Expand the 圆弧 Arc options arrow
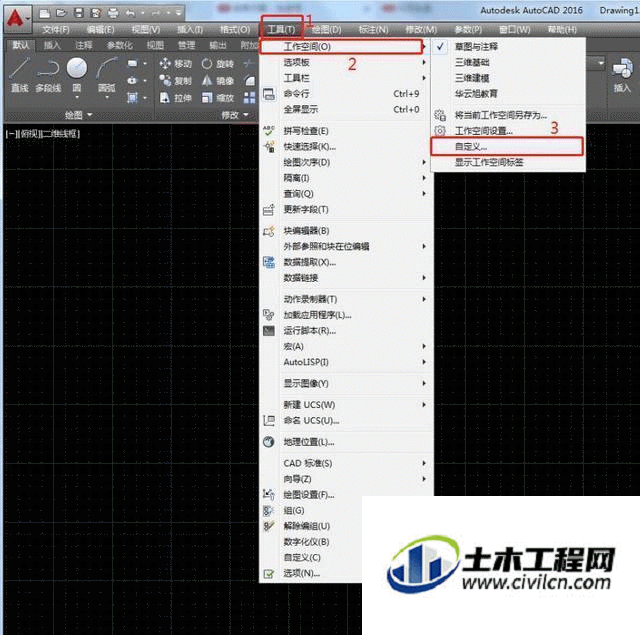Image resolution: width=640 pixels, height=635 pixels. tap(107, 98)
